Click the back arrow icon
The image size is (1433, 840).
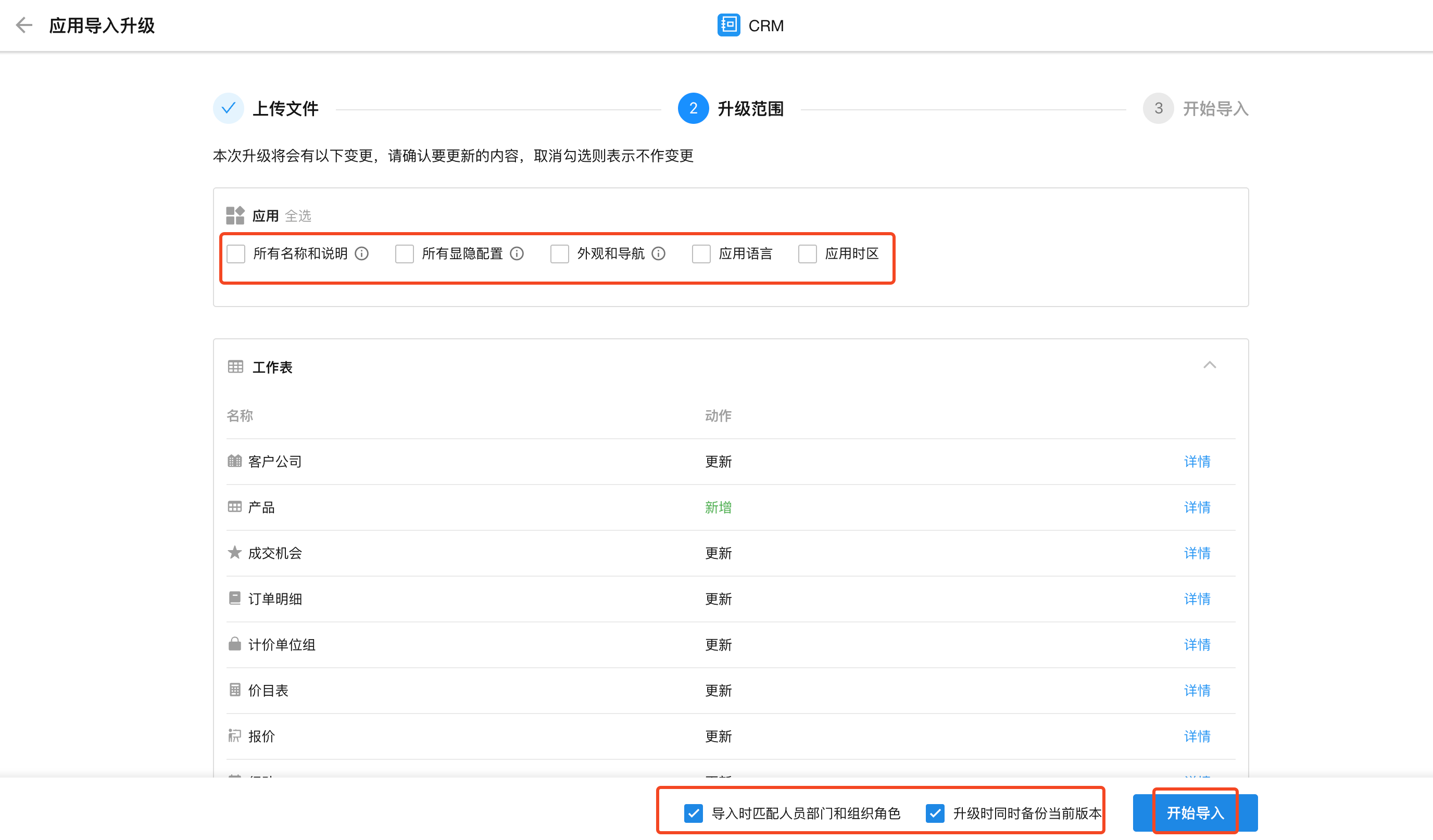pos(24,25)
